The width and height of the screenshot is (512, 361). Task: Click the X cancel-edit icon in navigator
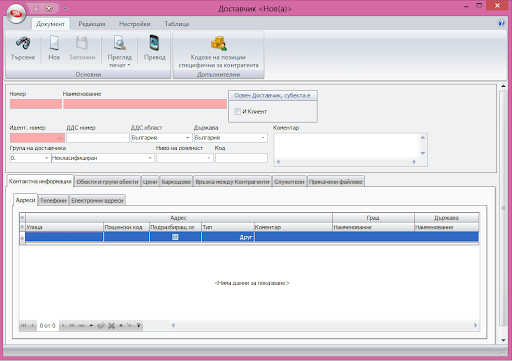coord(111,325)
